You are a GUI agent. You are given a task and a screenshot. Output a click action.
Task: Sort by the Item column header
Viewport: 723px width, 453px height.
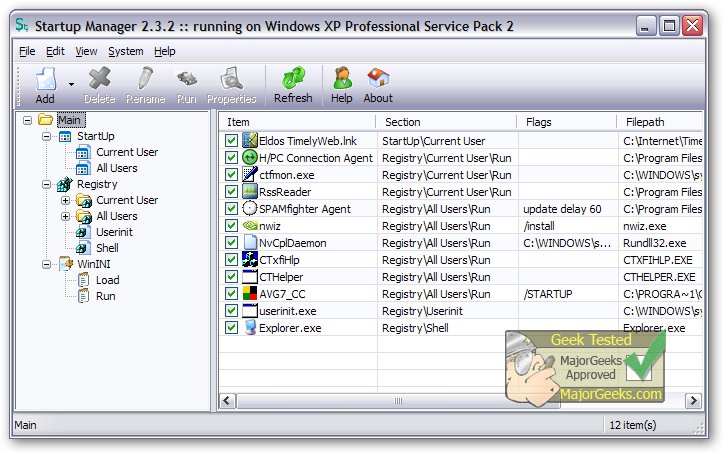(297, 122)
